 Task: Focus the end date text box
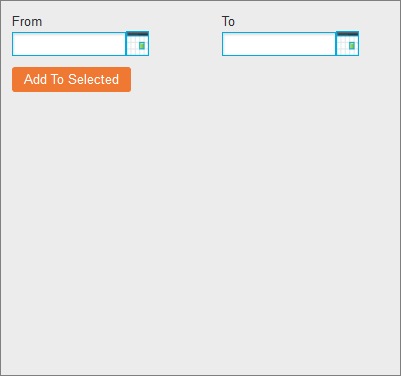coord(279,44)
